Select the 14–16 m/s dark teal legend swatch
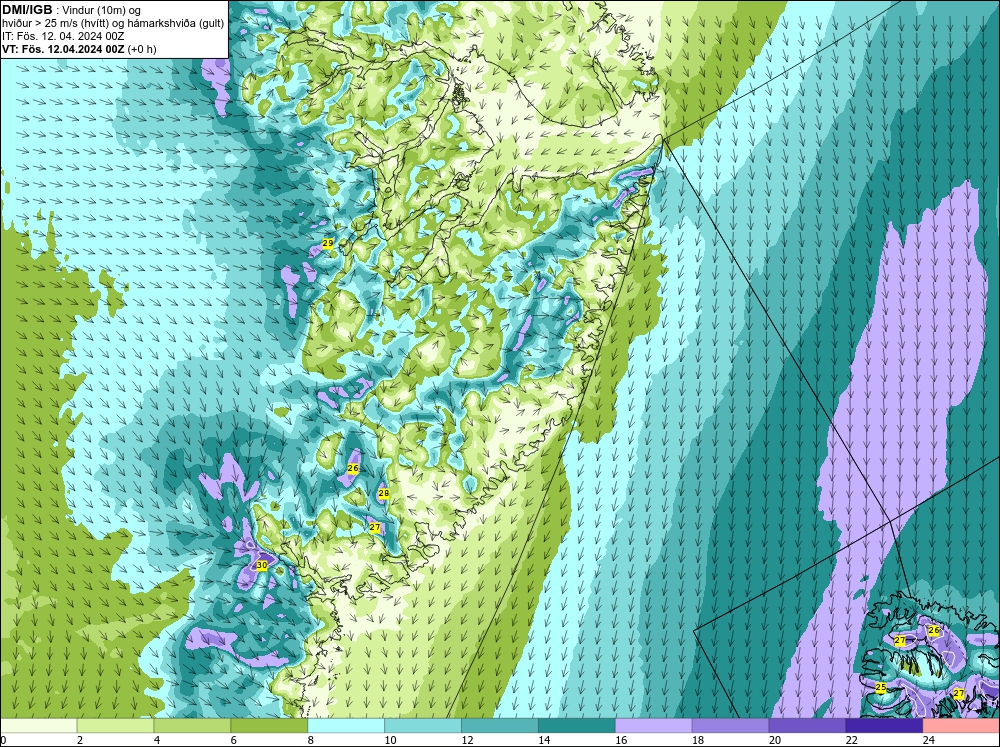Image resolution: width=1000 pixels, height=747 pixels. tap(577, 726)
